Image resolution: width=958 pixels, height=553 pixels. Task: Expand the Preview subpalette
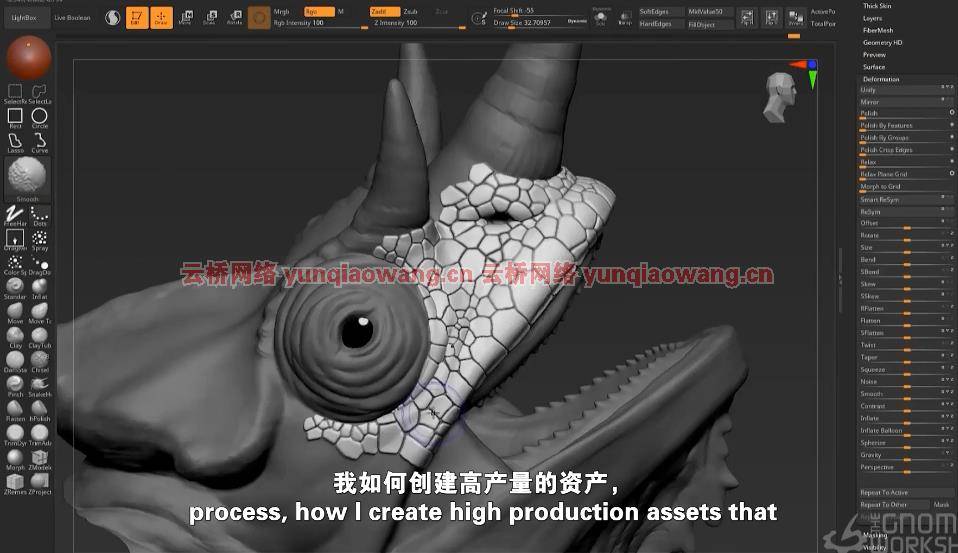[x=874, y=54]
